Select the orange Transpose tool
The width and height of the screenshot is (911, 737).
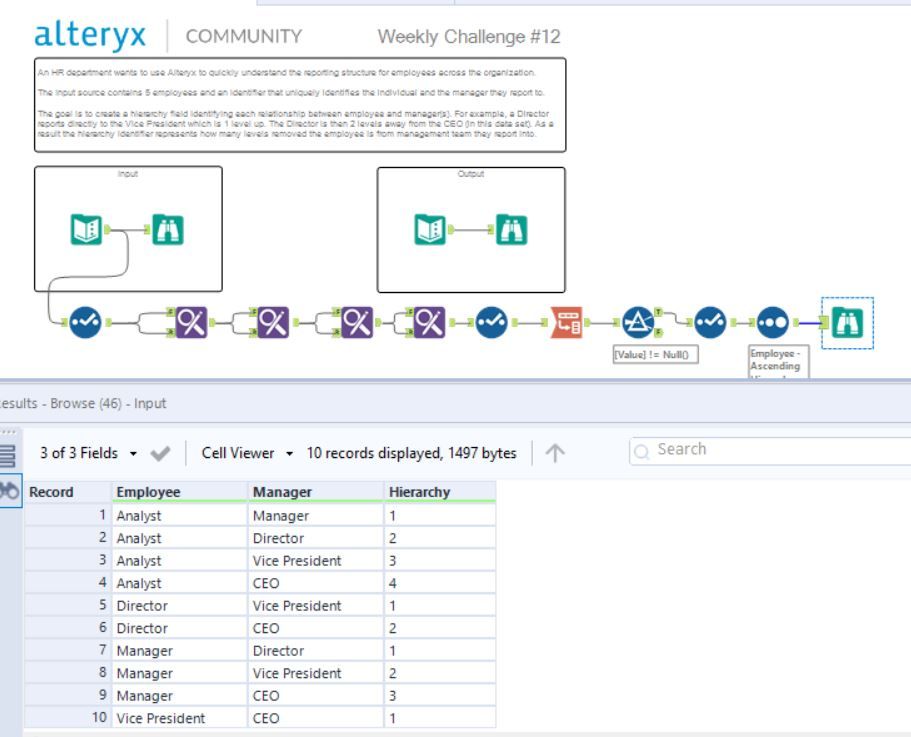pyautogui.click(x=566, y=322)
